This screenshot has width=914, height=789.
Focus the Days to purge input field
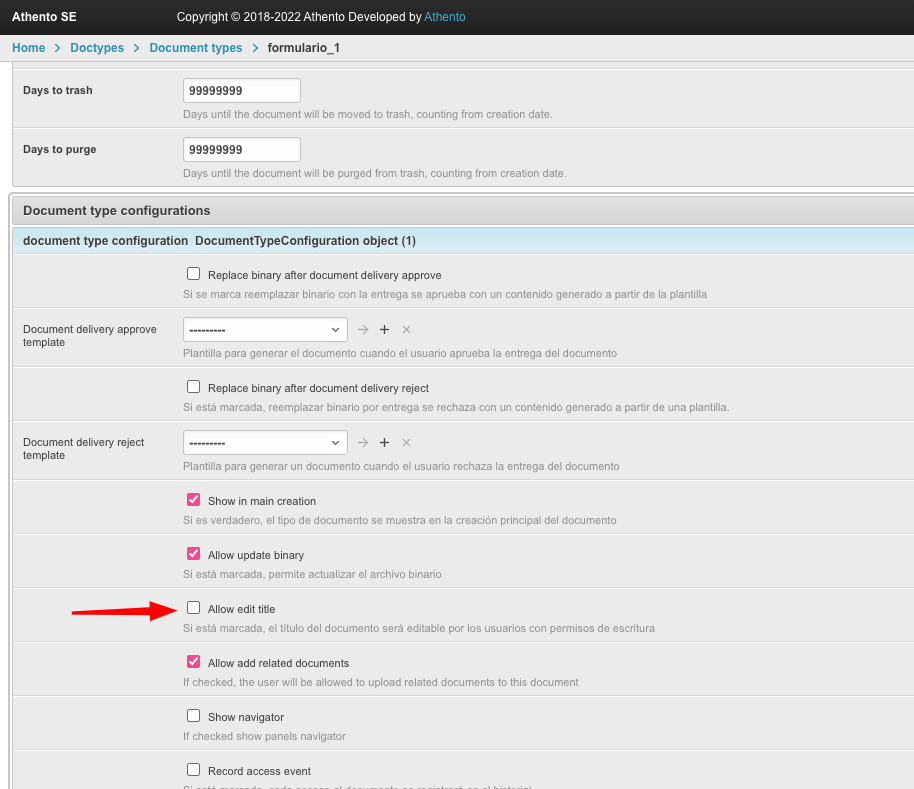(x=242, y=150)
